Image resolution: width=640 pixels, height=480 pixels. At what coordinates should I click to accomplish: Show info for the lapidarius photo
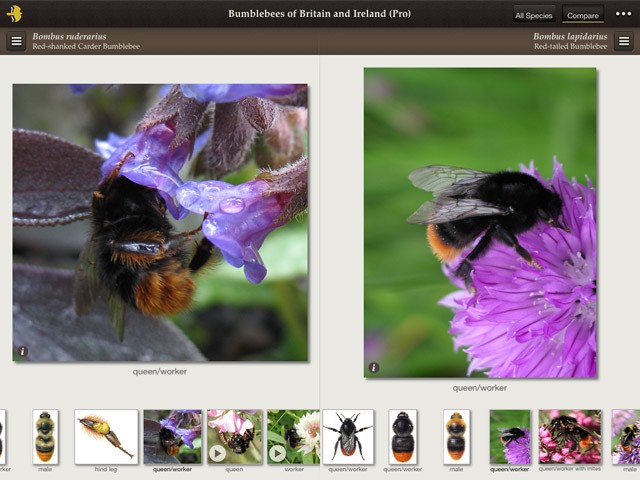(374, 367)
